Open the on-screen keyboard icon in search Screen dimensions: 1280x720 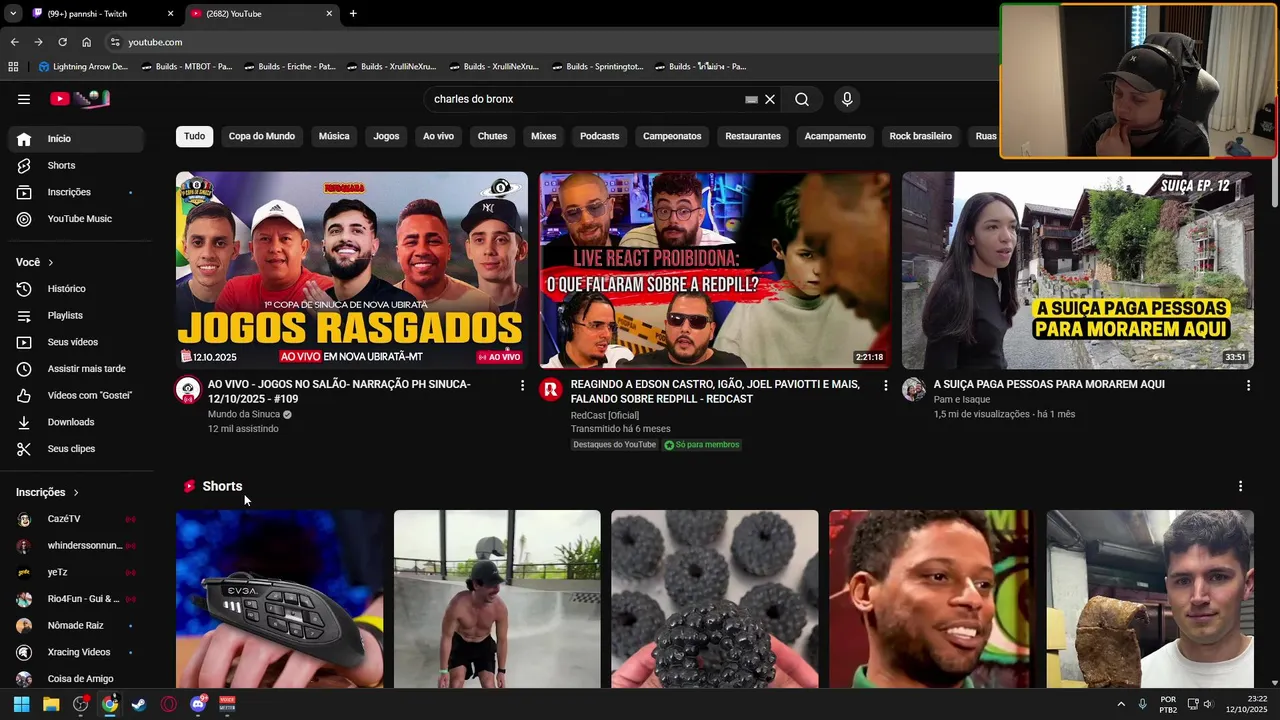click(x=751, y=100)
